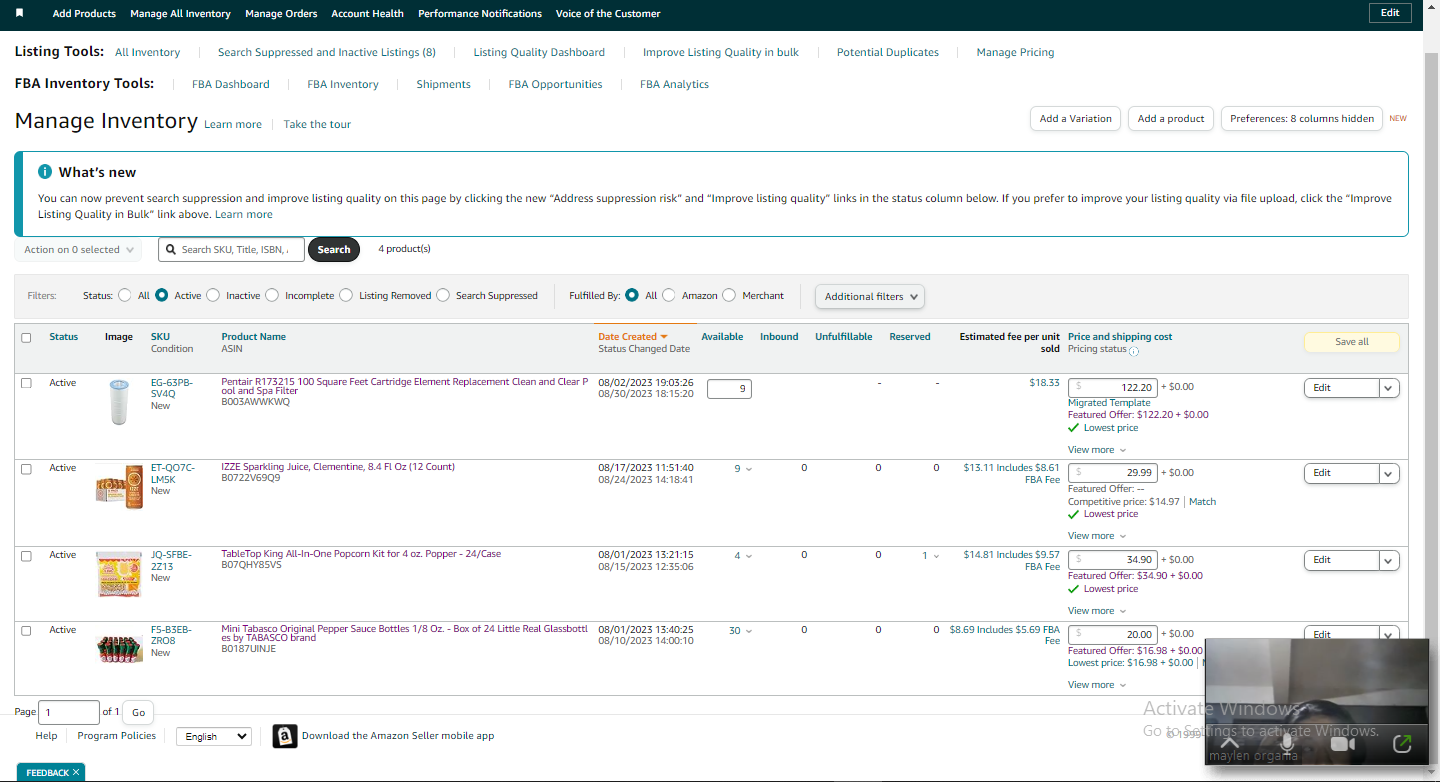The width and height of the screenshot is (1440, 782).
Task: Click Match link beside competitive price $14.97
Action: point(1203,502)
